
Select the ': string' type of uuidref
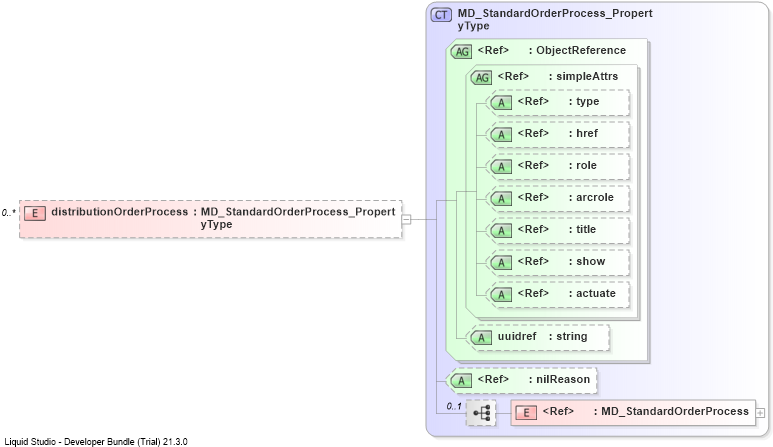click(568, 337)
